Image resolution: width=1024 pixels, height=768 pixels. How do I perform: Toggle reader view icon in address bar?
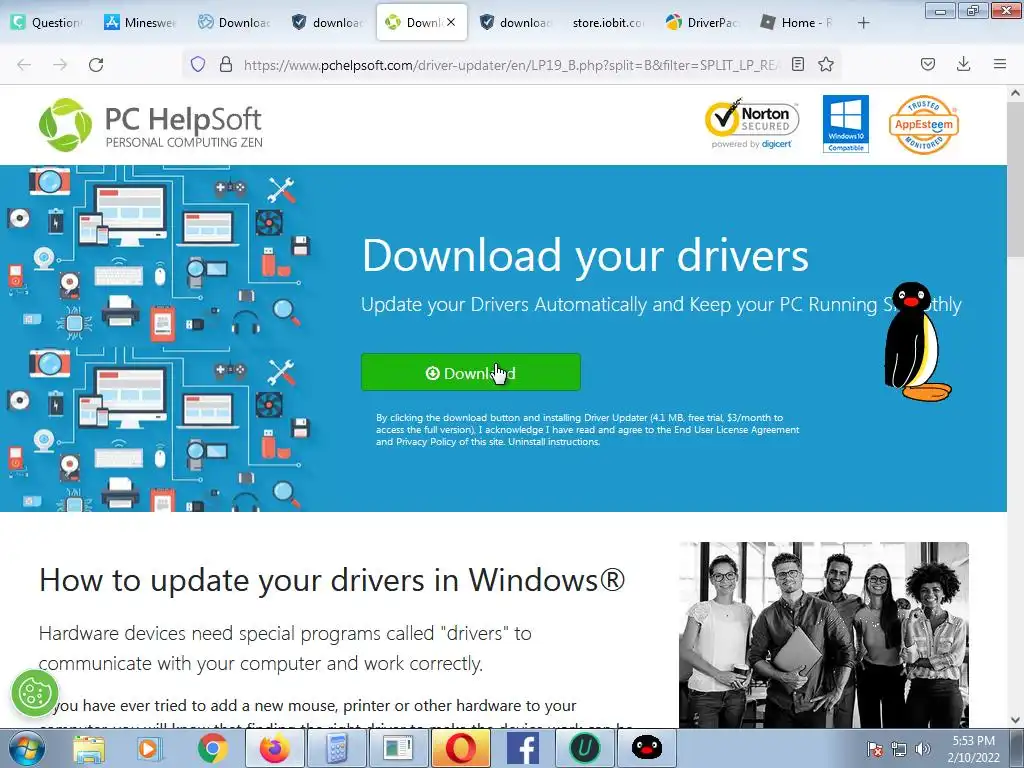[798, 64]
